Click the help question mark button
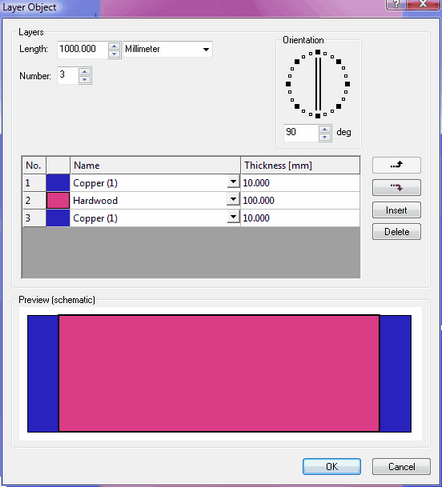This screenshot has width=442, height=487. pos(396,4)
